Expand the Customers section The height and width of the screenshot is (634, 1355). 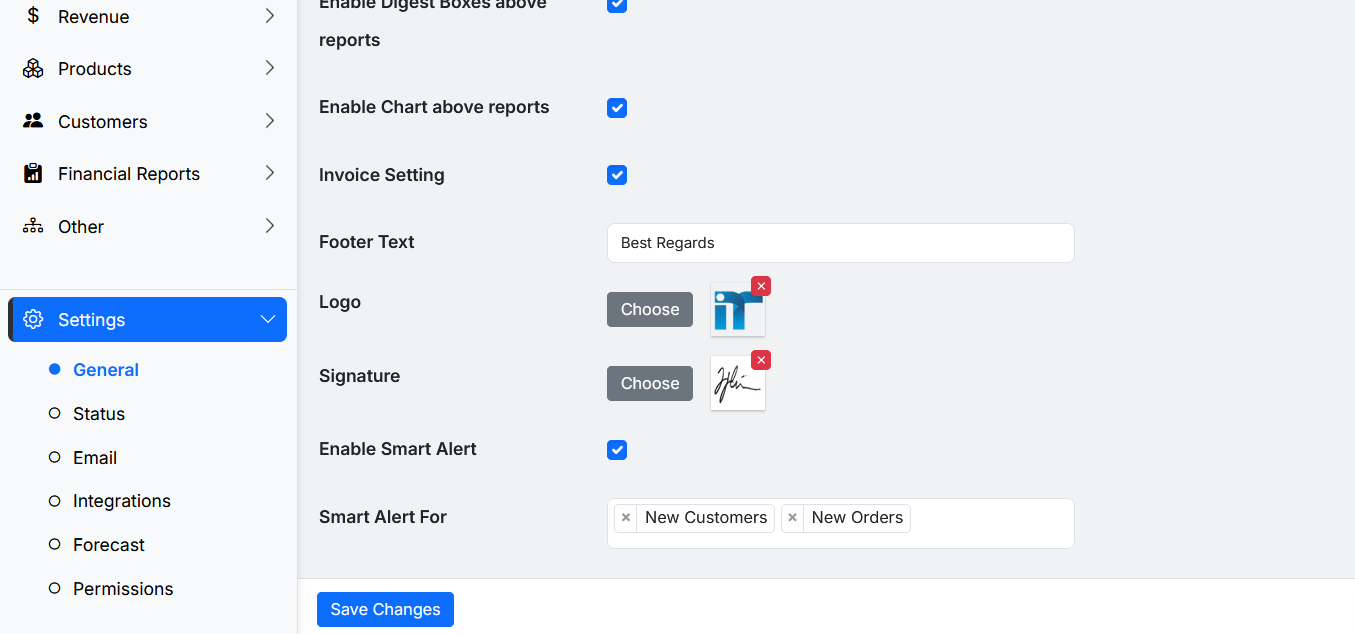click(x=268, y=121)
